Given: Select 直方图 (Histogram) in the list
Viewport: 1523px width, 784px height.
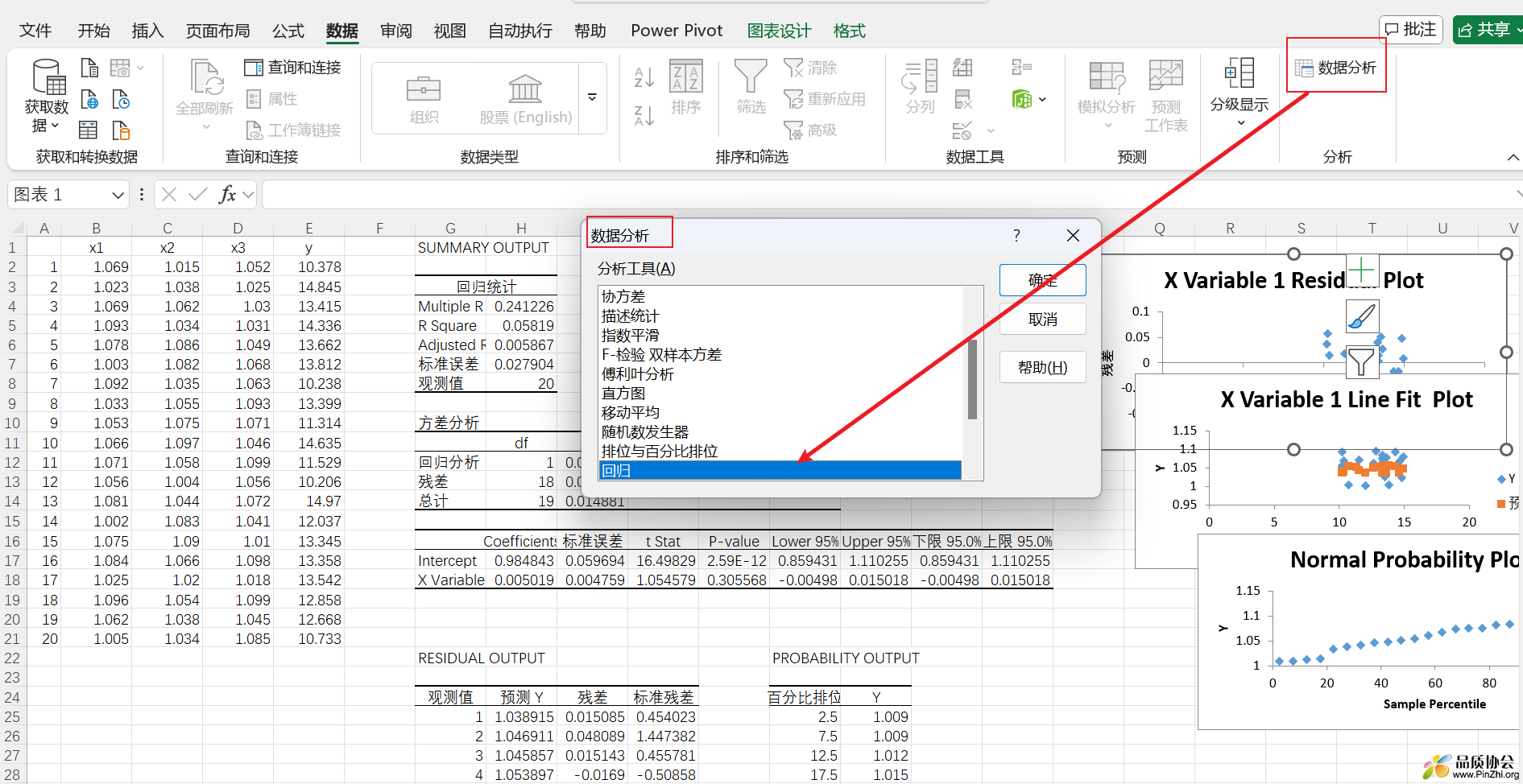Looking at the screenshot, I should click(780, 393).
